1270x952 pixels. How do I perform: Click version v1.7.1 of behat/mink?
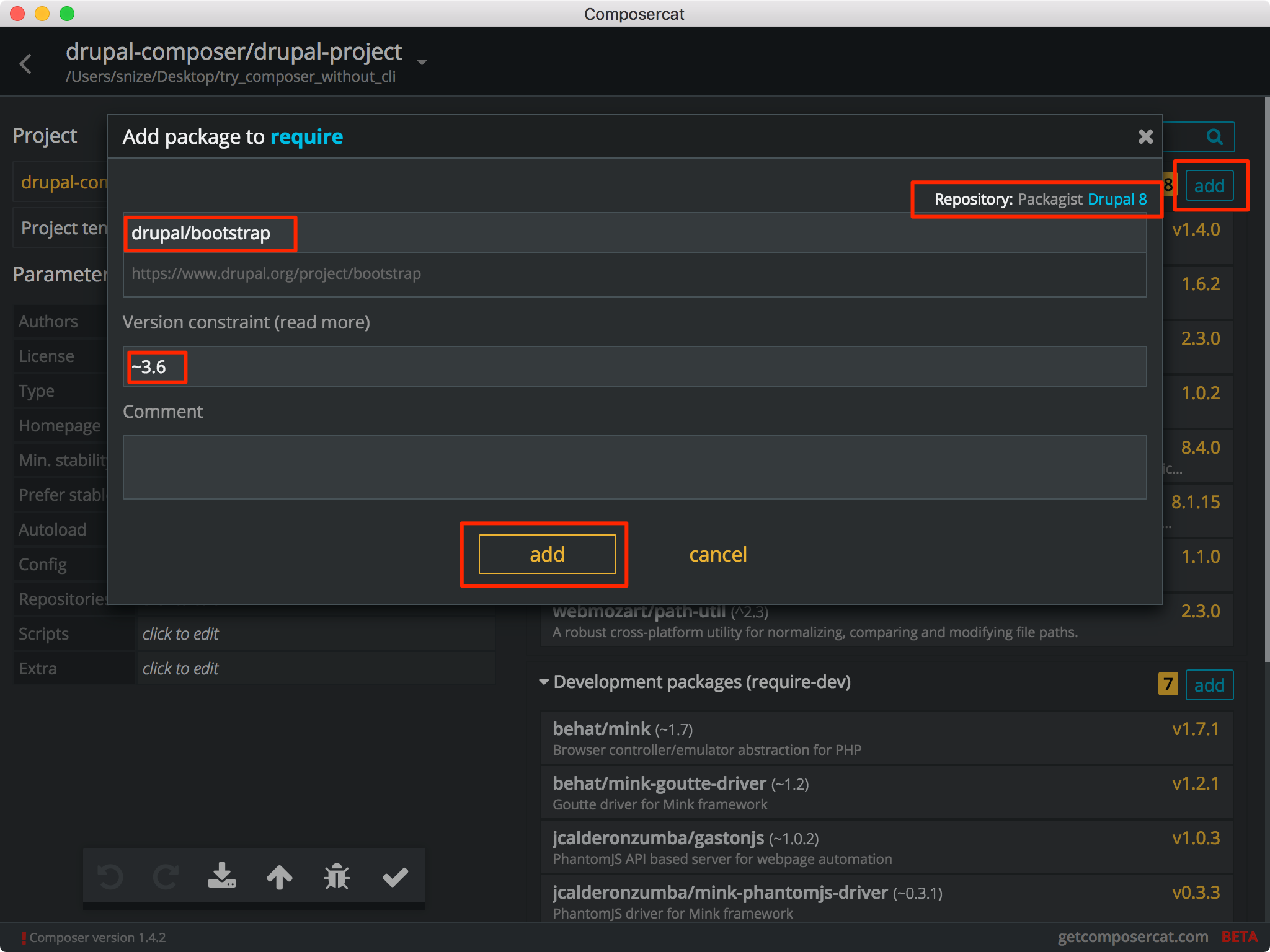(1195, 729)
